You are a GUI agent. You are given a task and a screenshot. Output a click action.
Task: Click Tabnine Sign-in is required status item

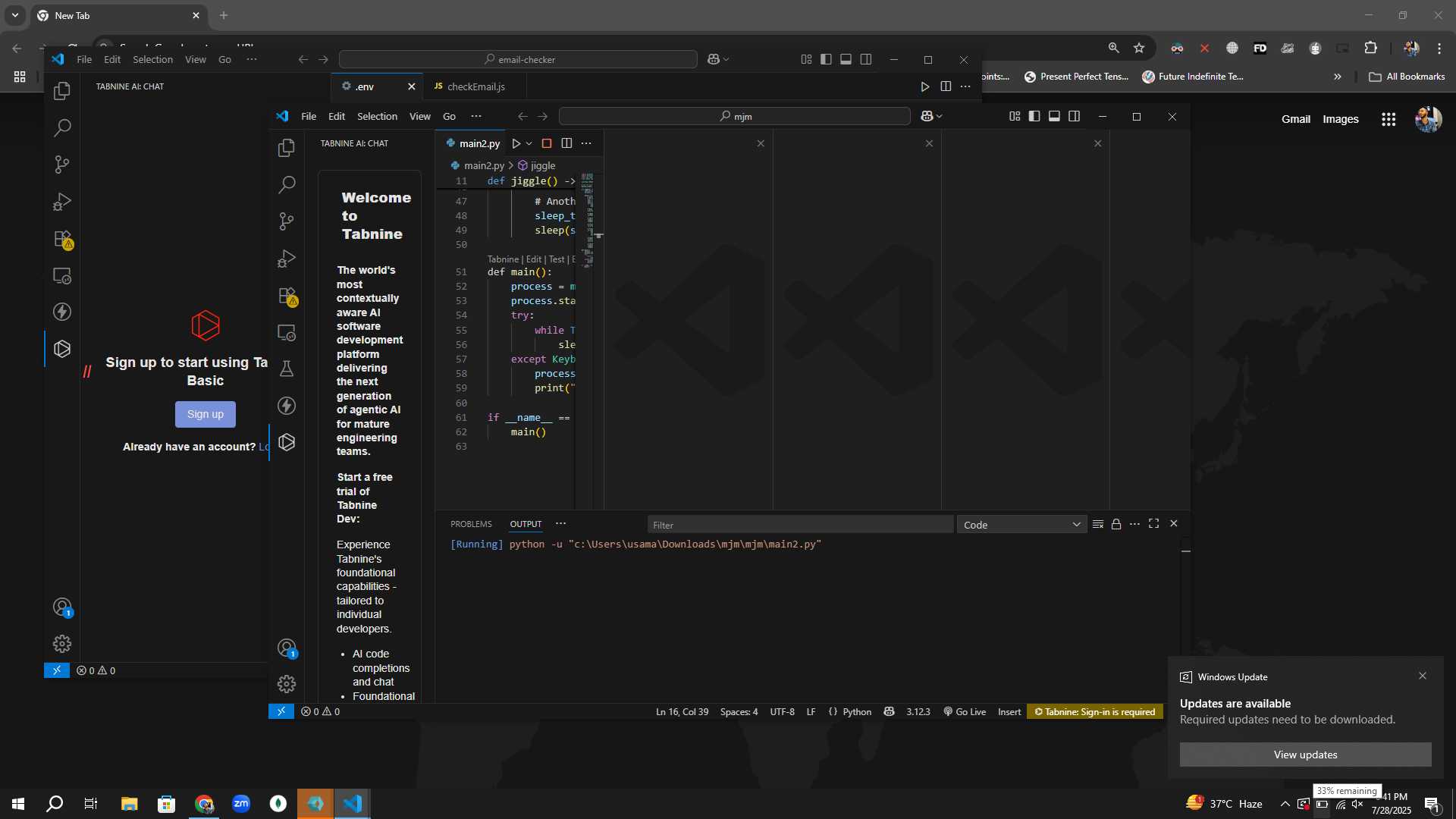[x=1095, y=711]
